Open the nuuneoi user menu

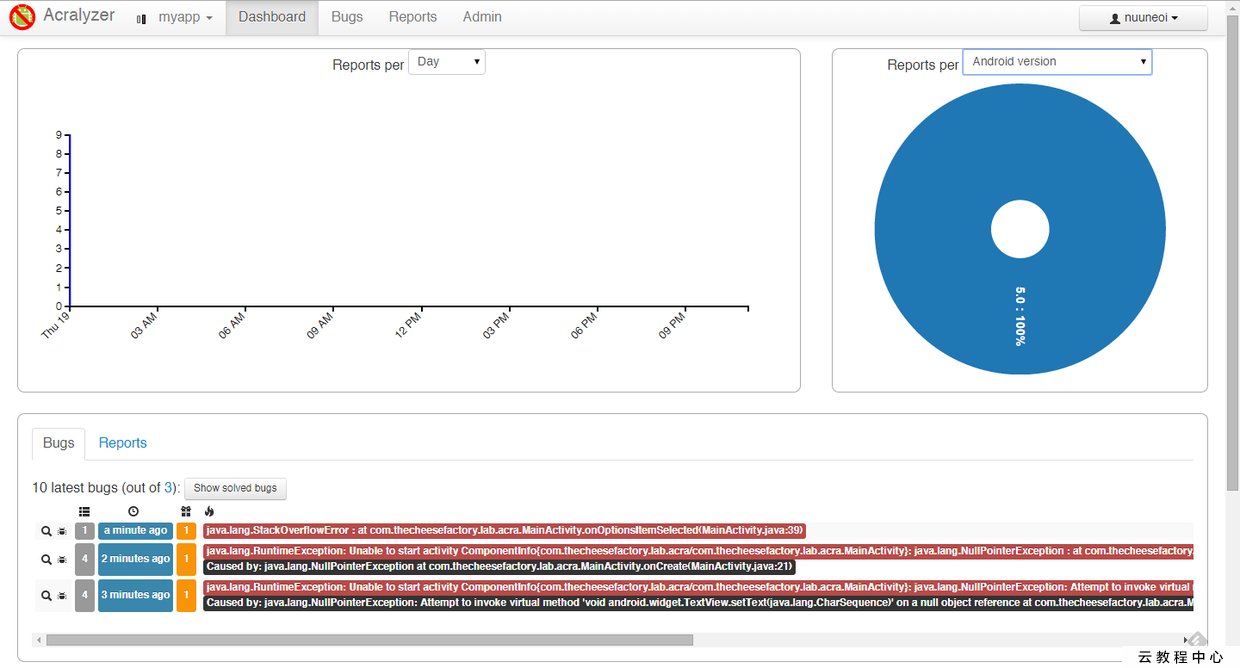1144,18
